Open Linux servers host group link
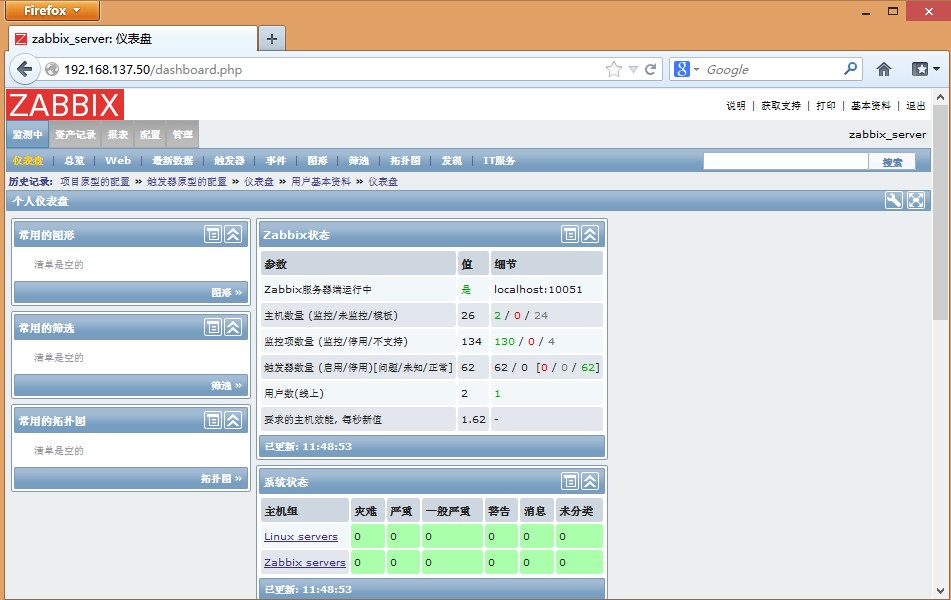 pyautogui.click(x=301, y=536)
